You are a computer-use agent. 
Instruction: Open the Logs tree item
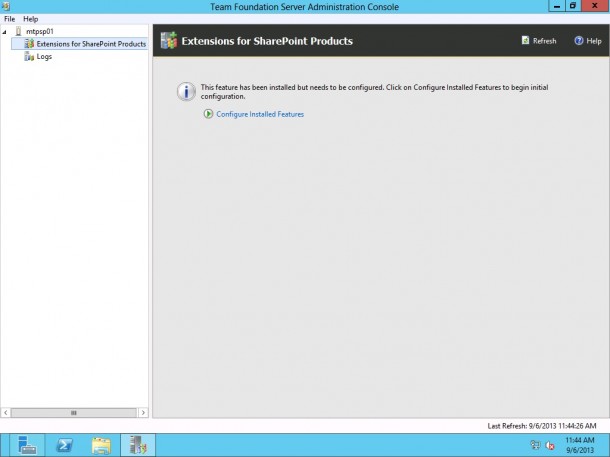click(x=44, y=57)
